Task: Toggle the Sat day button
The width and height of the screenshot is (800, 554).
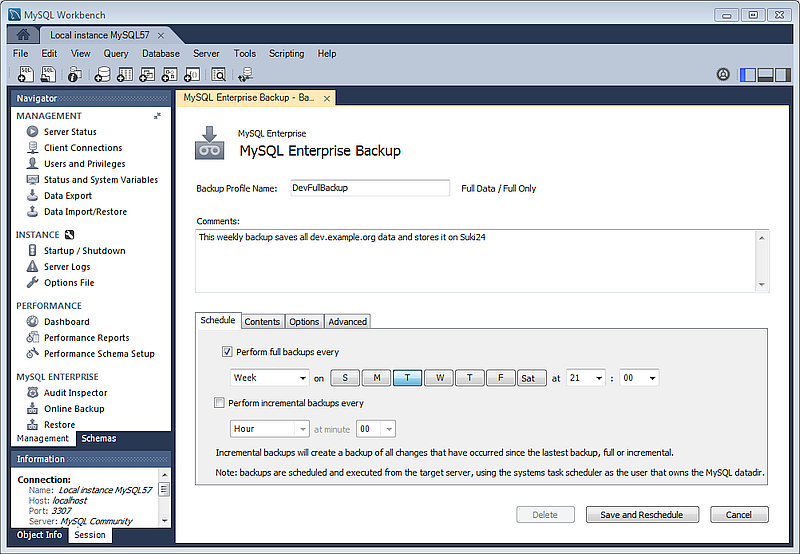Action: tap(532, 378)
